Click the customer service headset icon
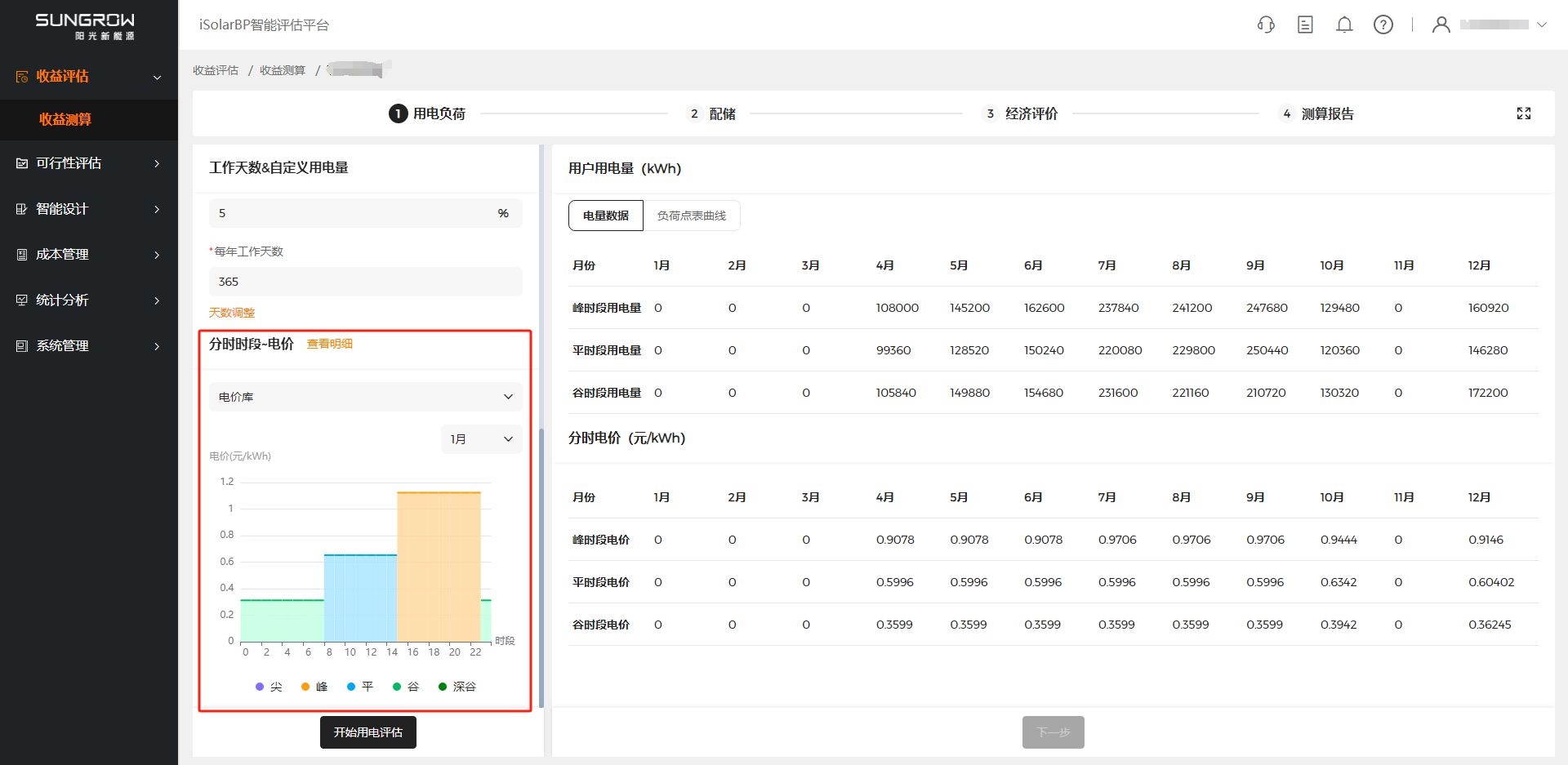 (1266, 24)
